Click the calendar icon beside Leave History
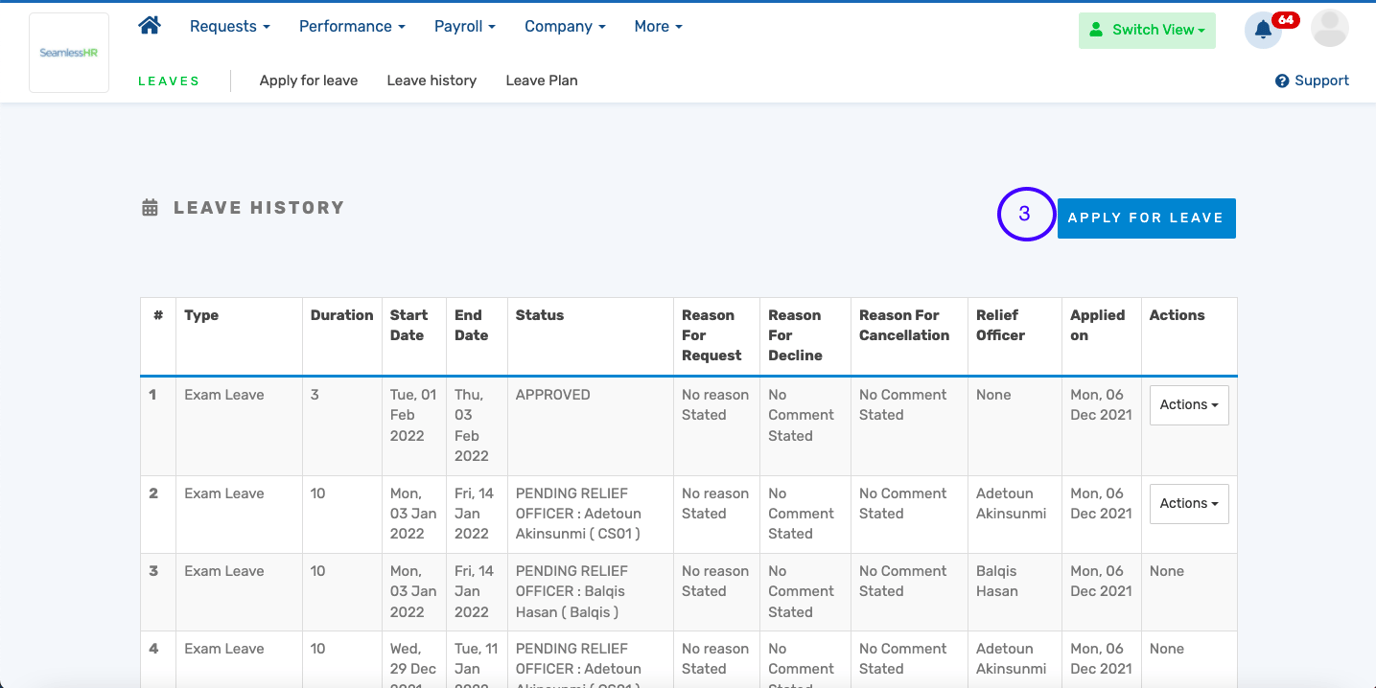Image resolution: width=1376 pixels, height=688 pixels. pos(150,208)
